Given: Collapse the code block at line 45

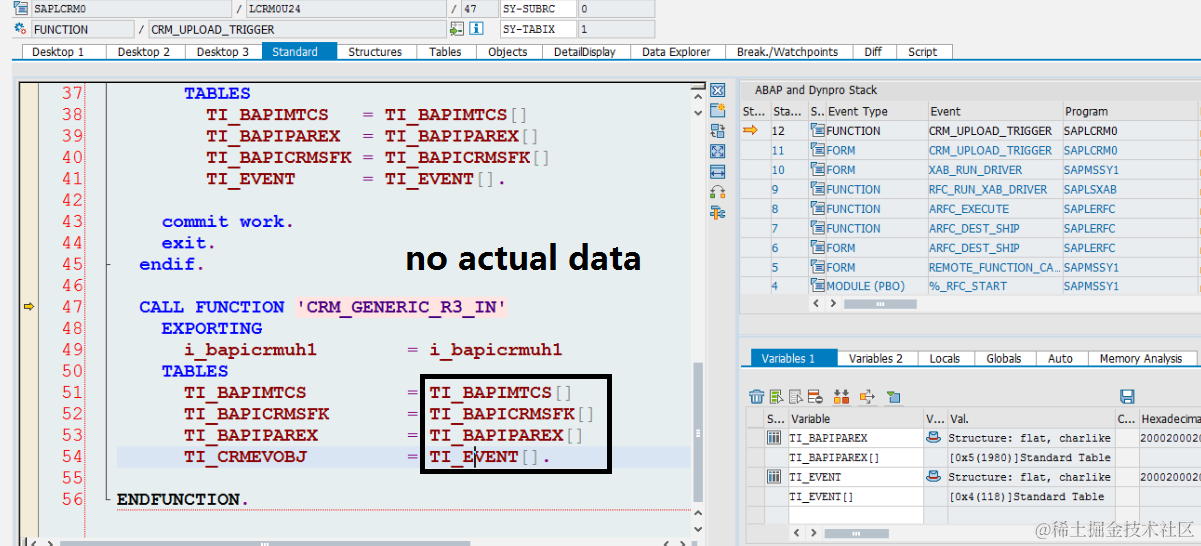Looking at the screenshot, I should coord(107,265).
